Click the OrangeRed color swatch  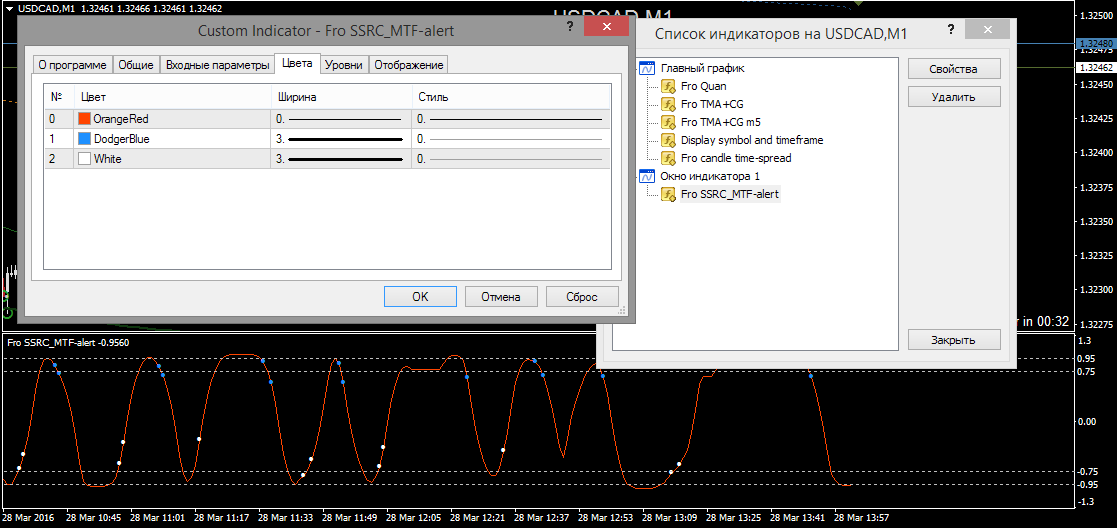coord(84,118)
